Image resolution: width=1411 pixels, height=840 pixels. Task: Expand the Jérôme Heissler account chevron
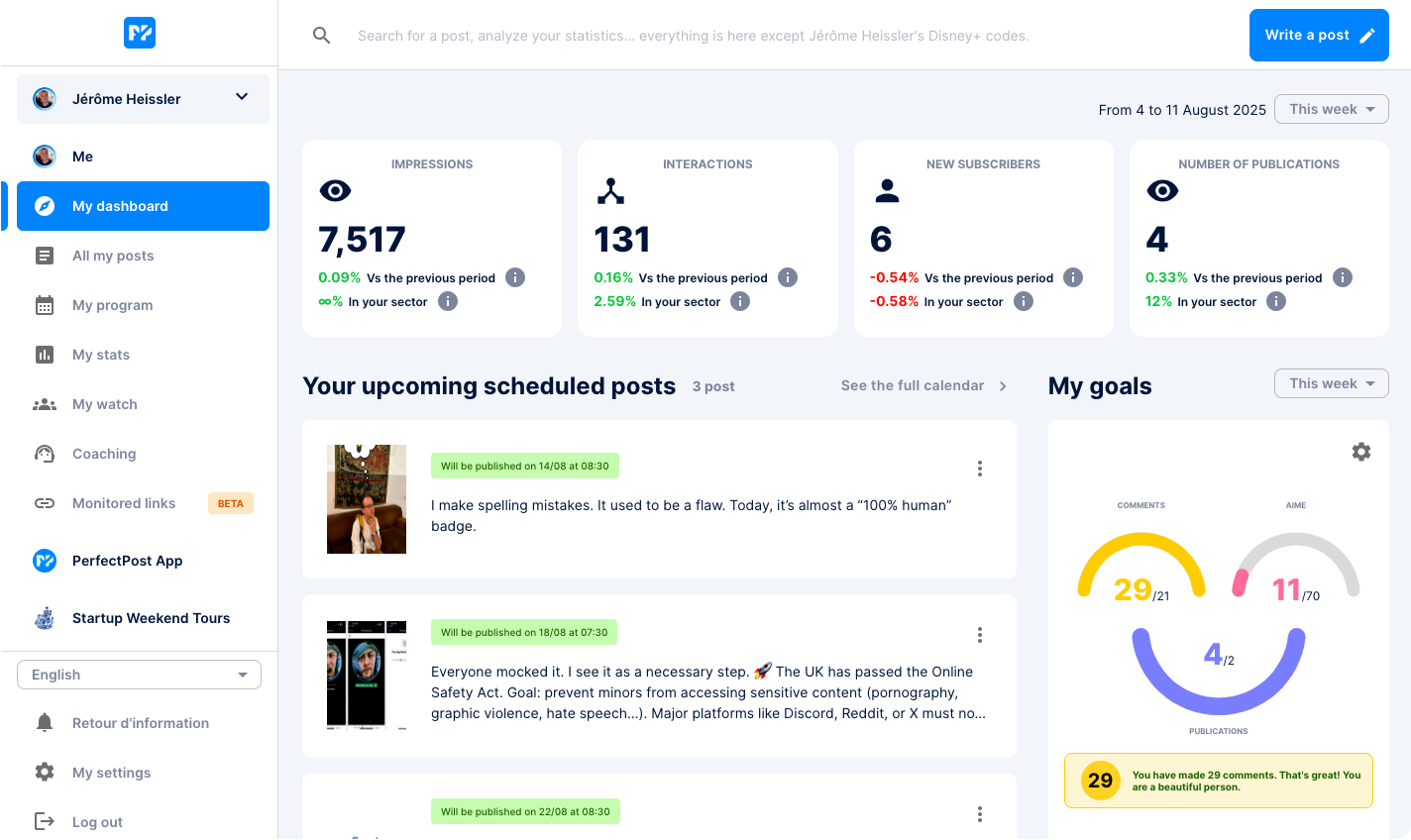pyautogui.click(x=241, y=98)
